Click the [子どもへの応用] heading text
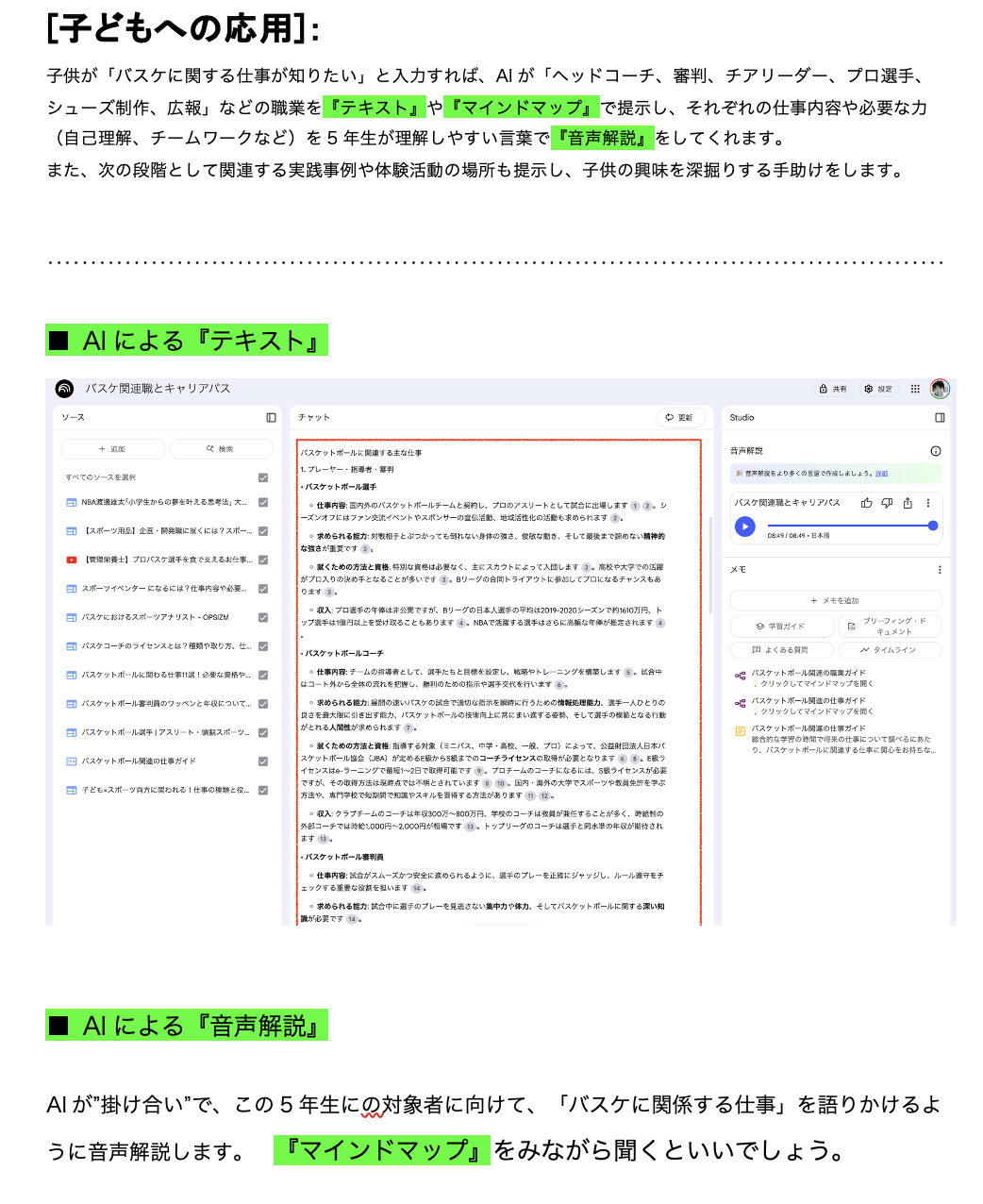 (184, 28)
